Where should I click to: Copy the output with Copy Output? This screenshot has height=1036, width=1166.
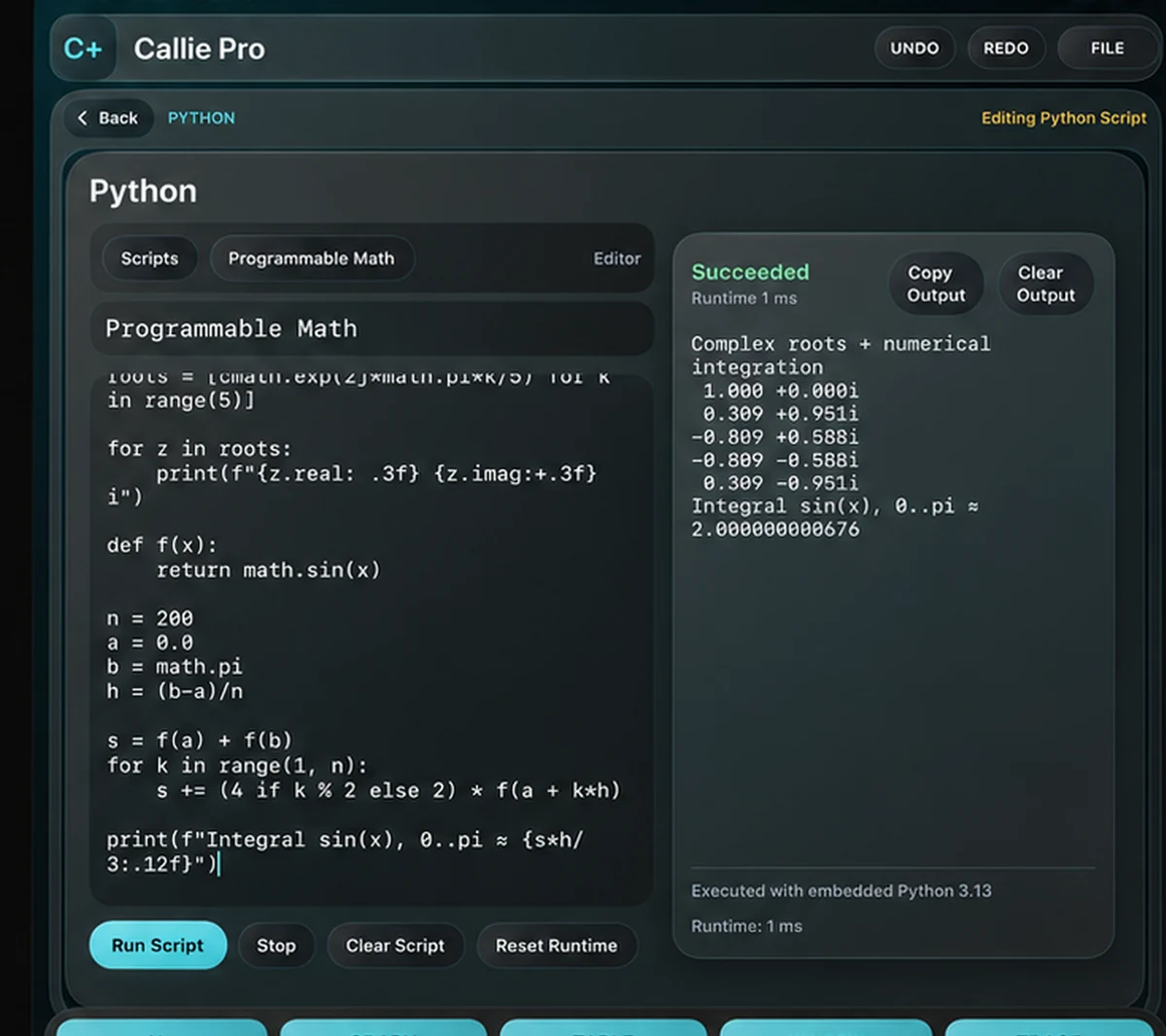click(x=936, y=284)
